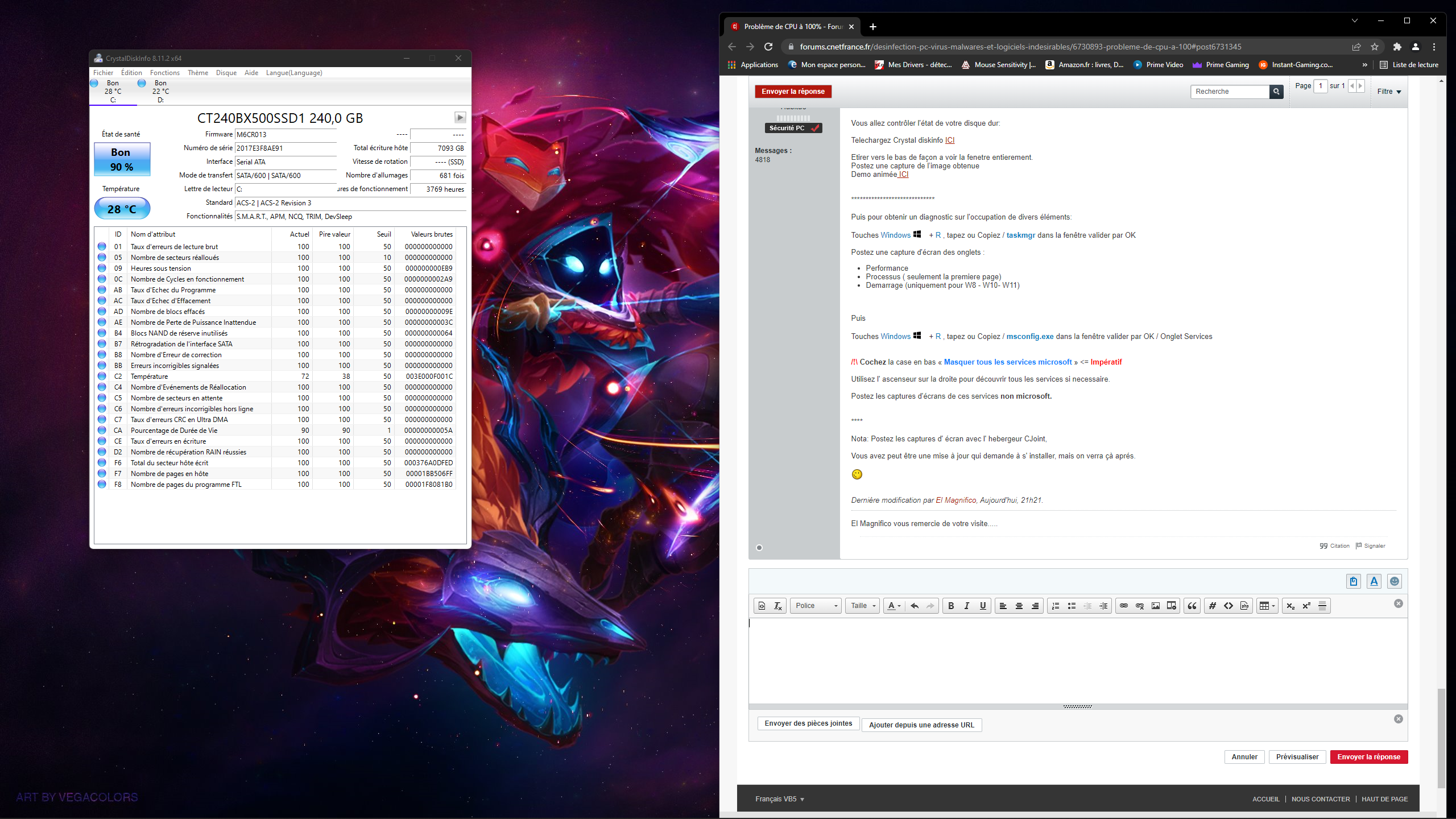Reload the cnetfrance forum page
Viewport: 1456px width, 819px height.
click(768, 47)
